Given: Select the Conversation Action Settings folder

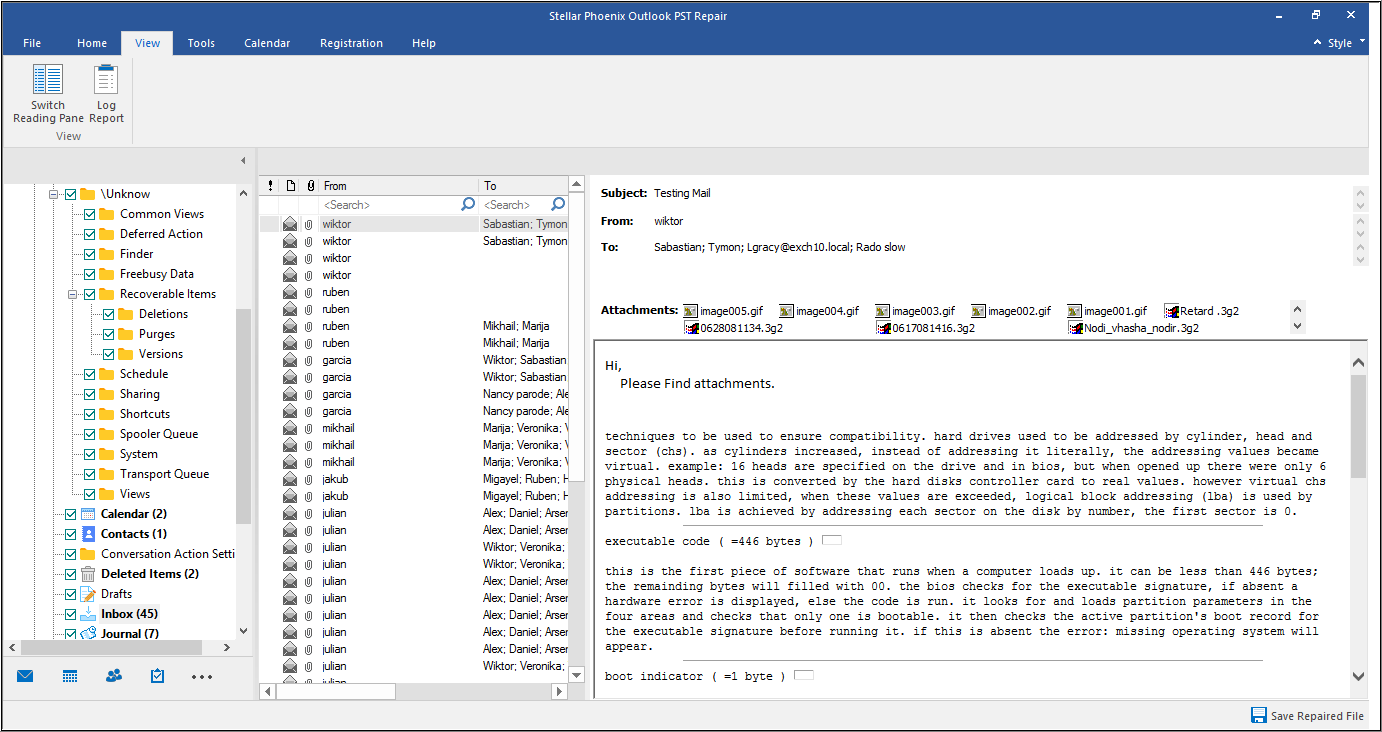Looking at the screenshot, I should click(168, 554).
